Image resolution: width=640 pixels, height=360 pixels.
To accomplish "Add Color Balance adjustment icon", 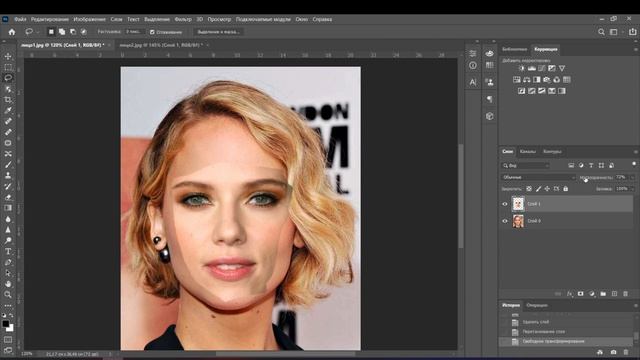I will point(527,80).
